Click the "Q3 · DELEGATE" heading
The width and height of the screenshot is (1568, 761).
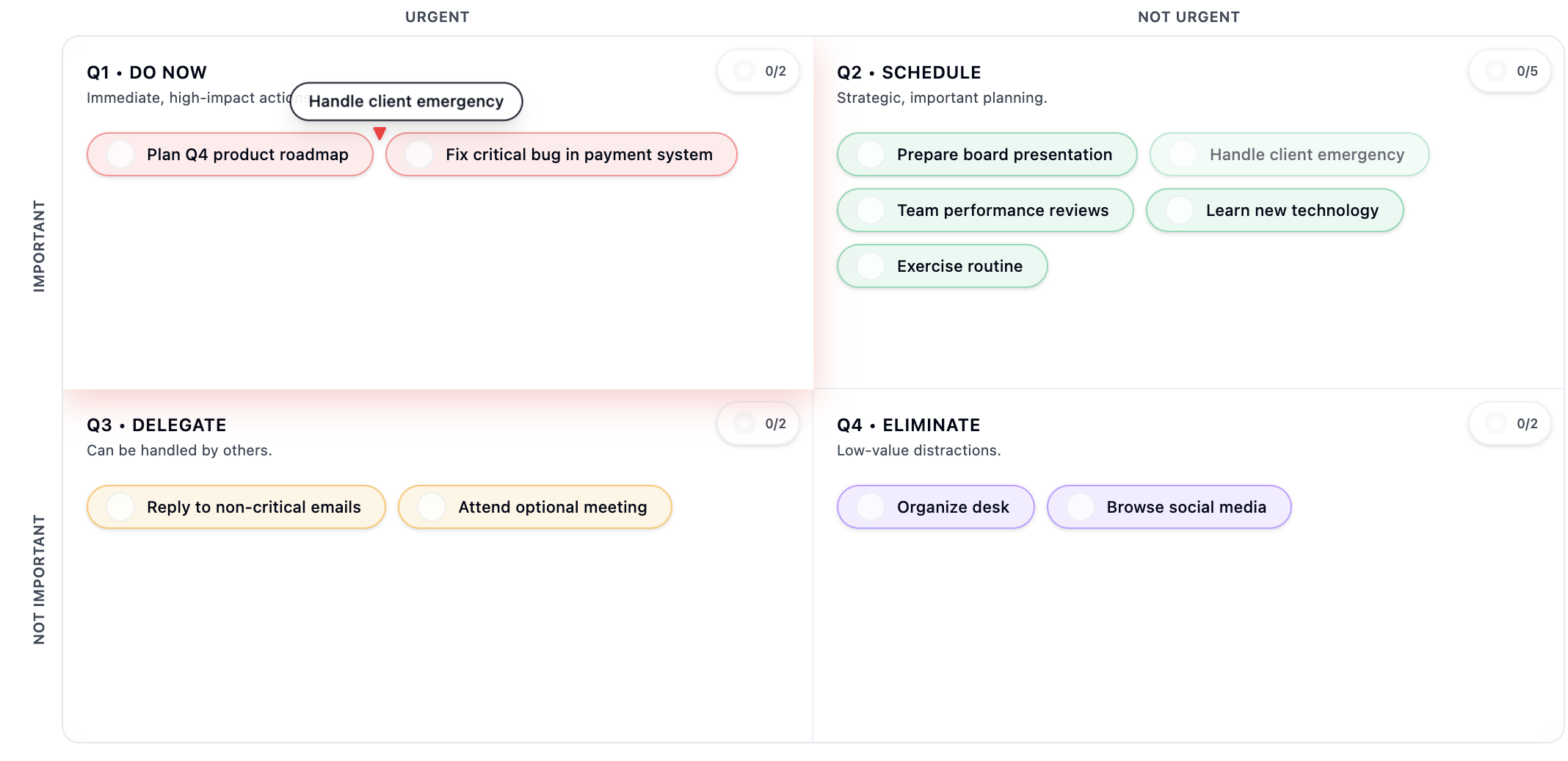[156, 425]
